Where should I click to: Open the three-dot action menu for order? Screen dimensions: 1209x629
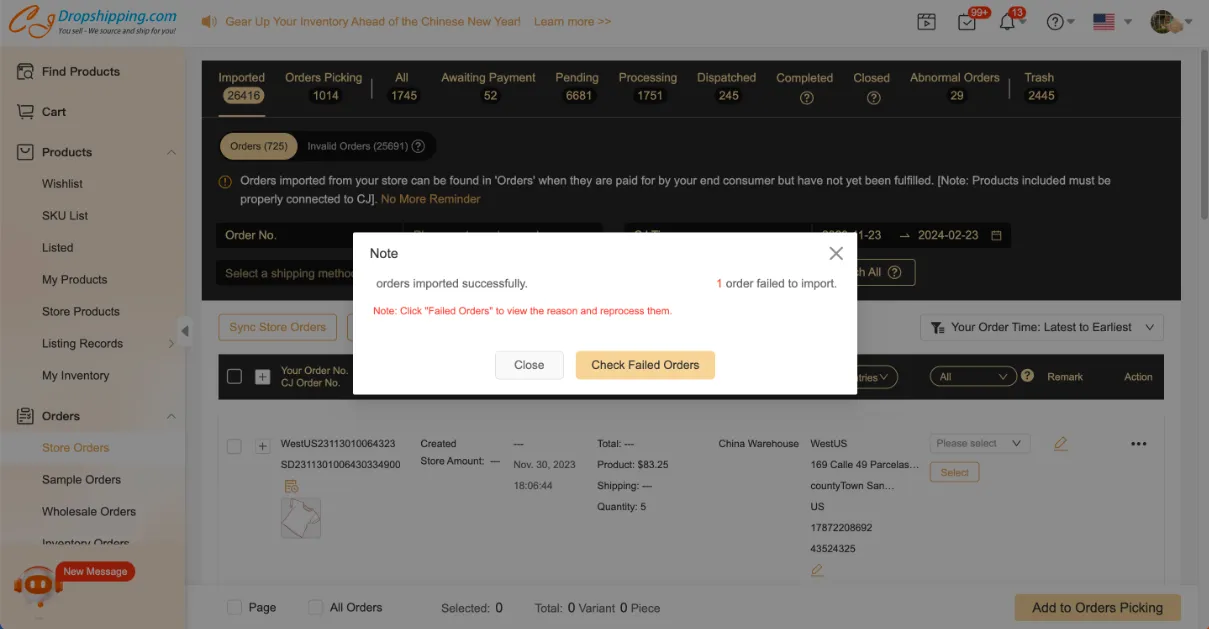[1138, 444]
